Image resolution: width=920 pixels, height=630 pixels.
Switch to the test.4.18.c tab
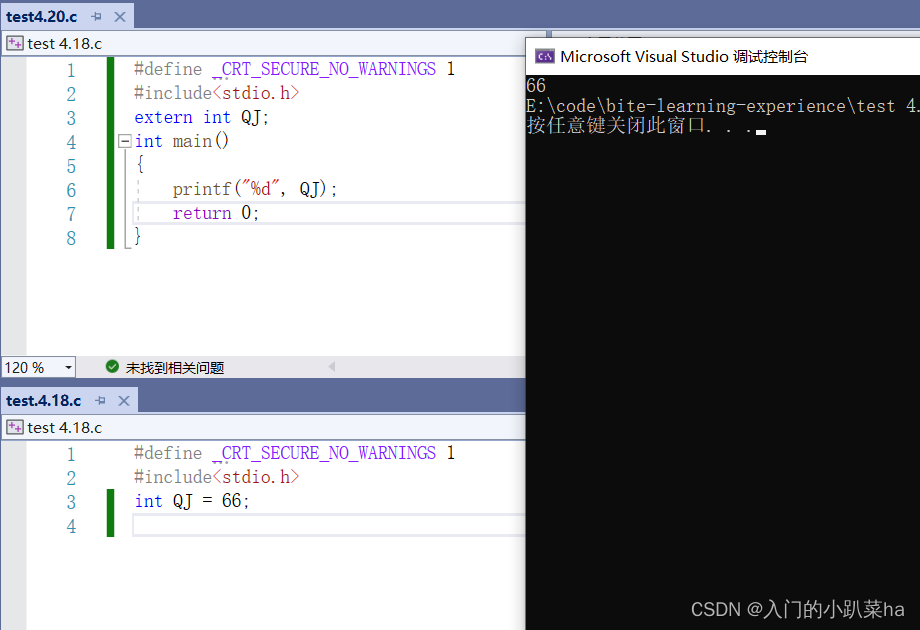(43, 399)
